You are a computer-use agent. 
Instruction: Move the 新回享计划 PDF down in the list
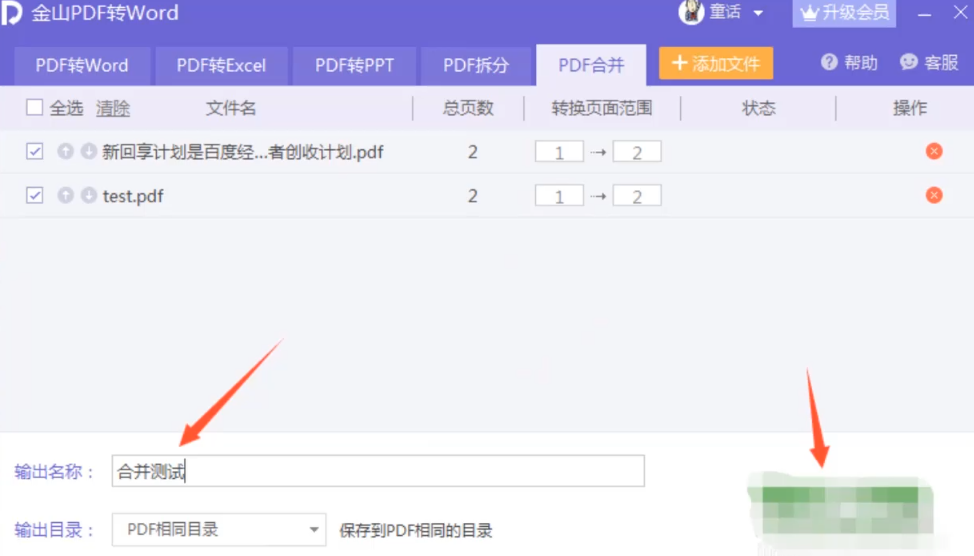point(88,152)
